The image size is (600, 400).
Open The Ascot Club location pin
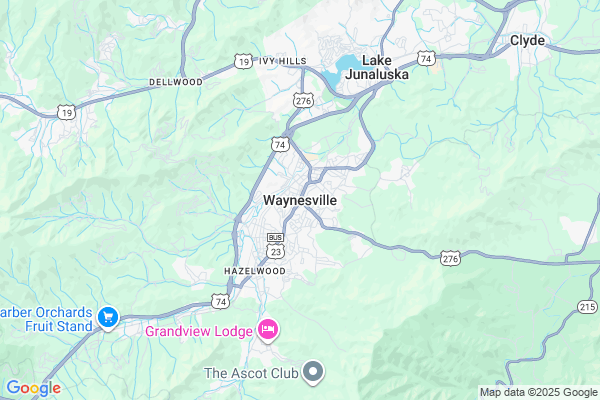[313, 372]
